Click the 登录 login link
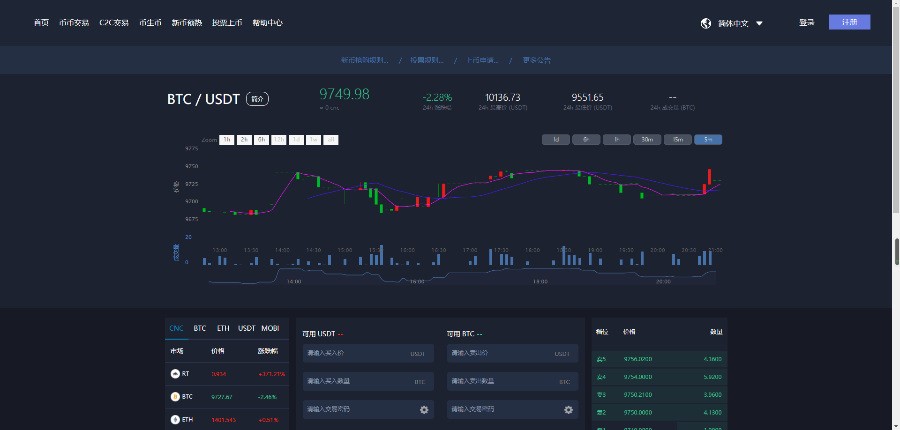Screen dimensions: 900x430 [806, 22]
